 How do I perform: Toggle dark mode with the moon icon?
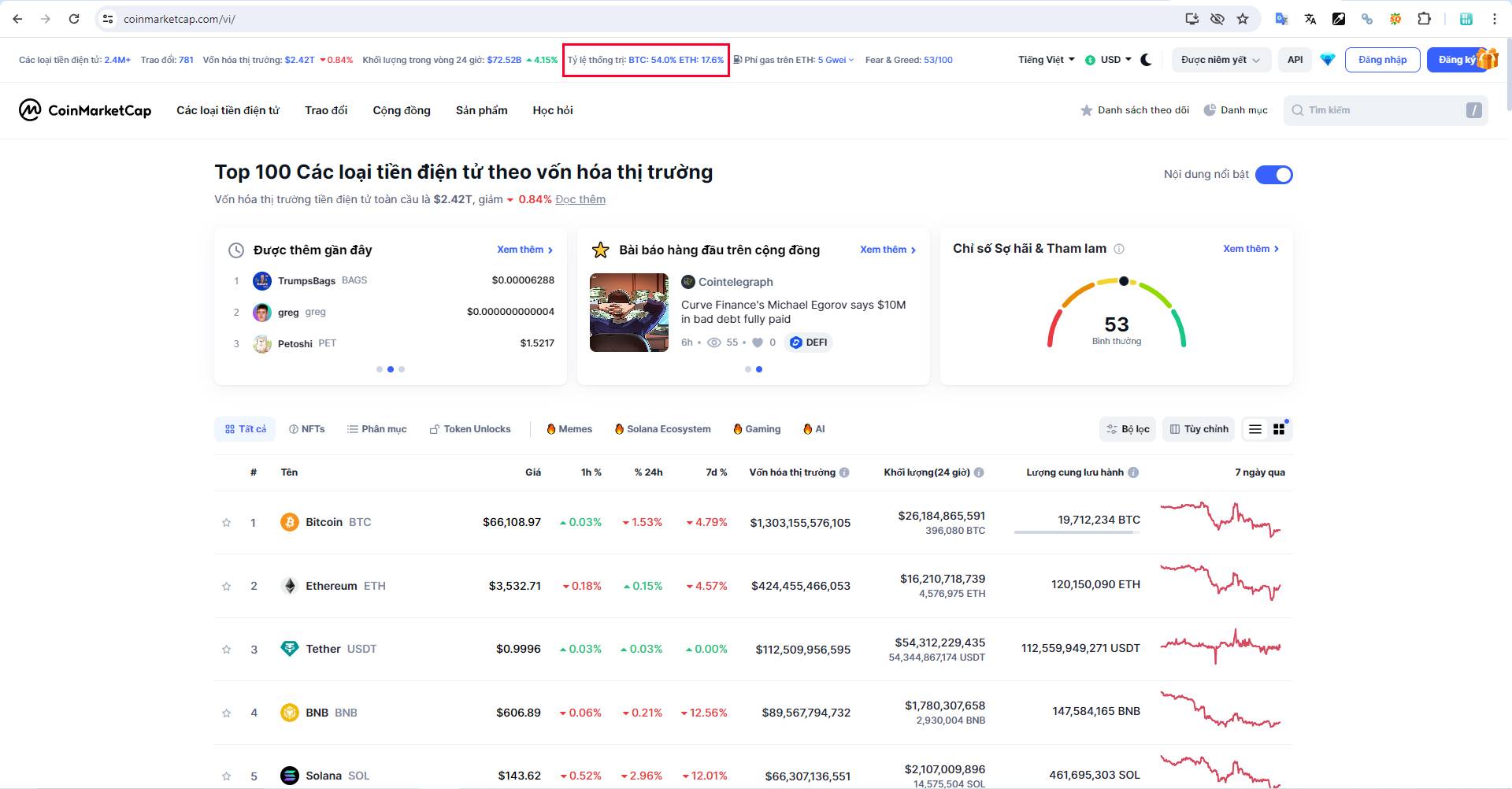tap(1147, 60)
